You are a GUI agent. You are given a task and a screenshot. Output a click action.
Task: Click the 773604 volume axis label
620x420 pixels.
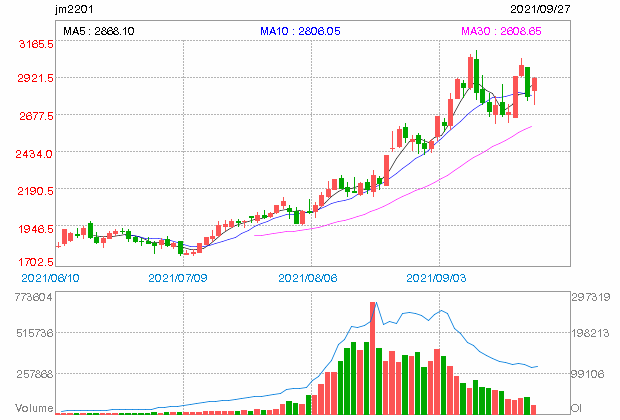click(x=34, y=297)
